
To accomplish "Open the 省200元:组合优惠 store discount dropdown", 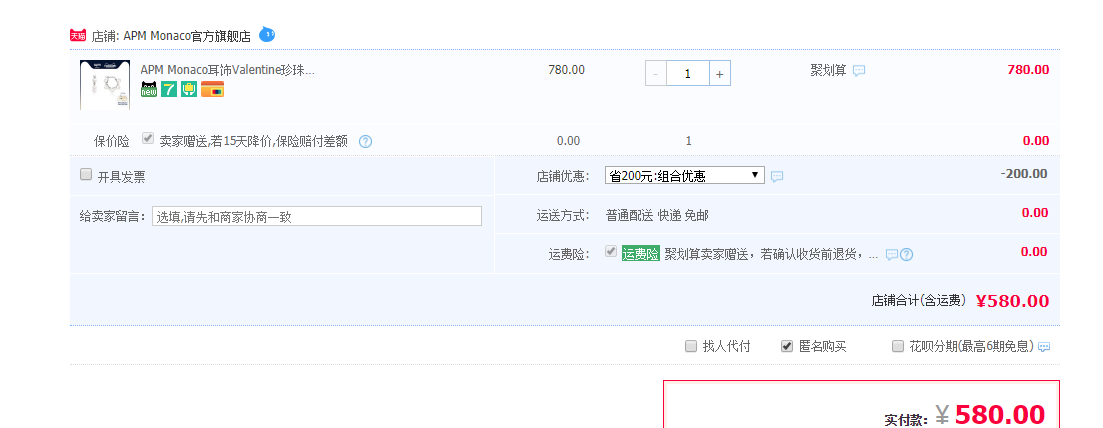I will tap(684, 175).
